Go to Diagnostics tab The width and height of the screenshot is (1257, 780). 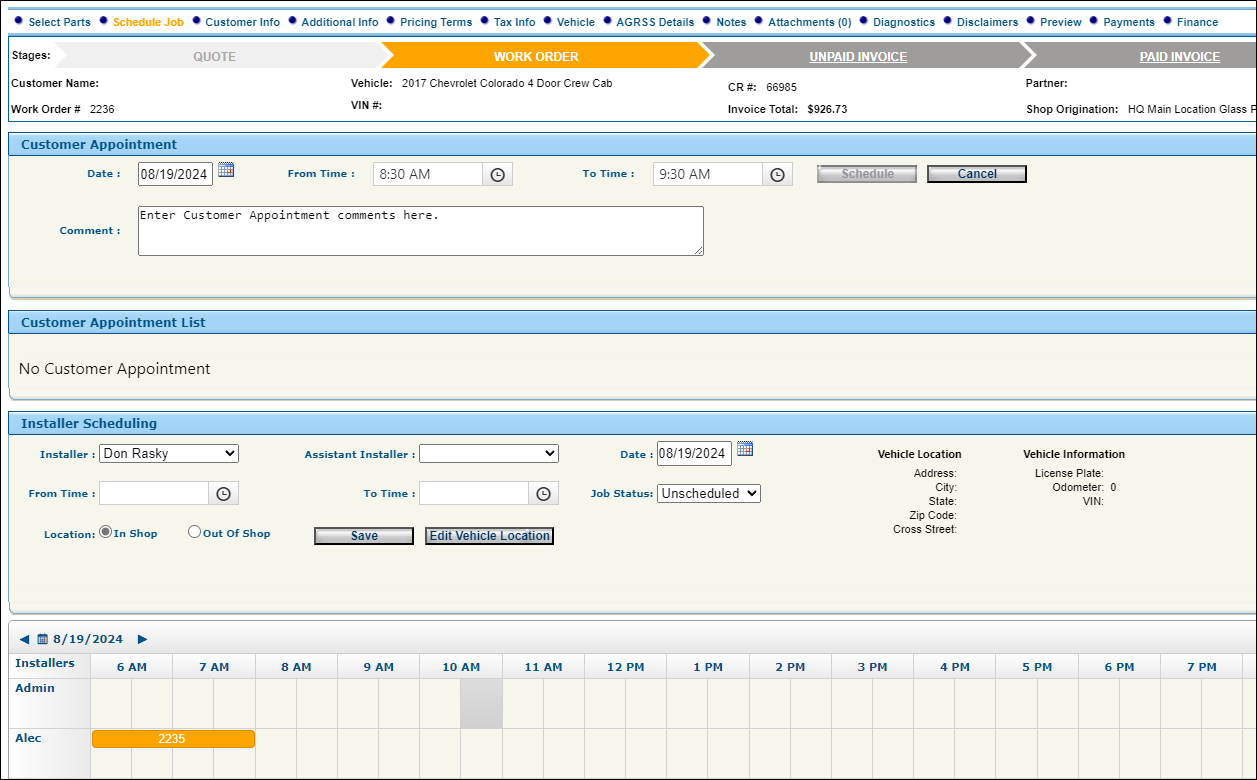click(904, 22)
